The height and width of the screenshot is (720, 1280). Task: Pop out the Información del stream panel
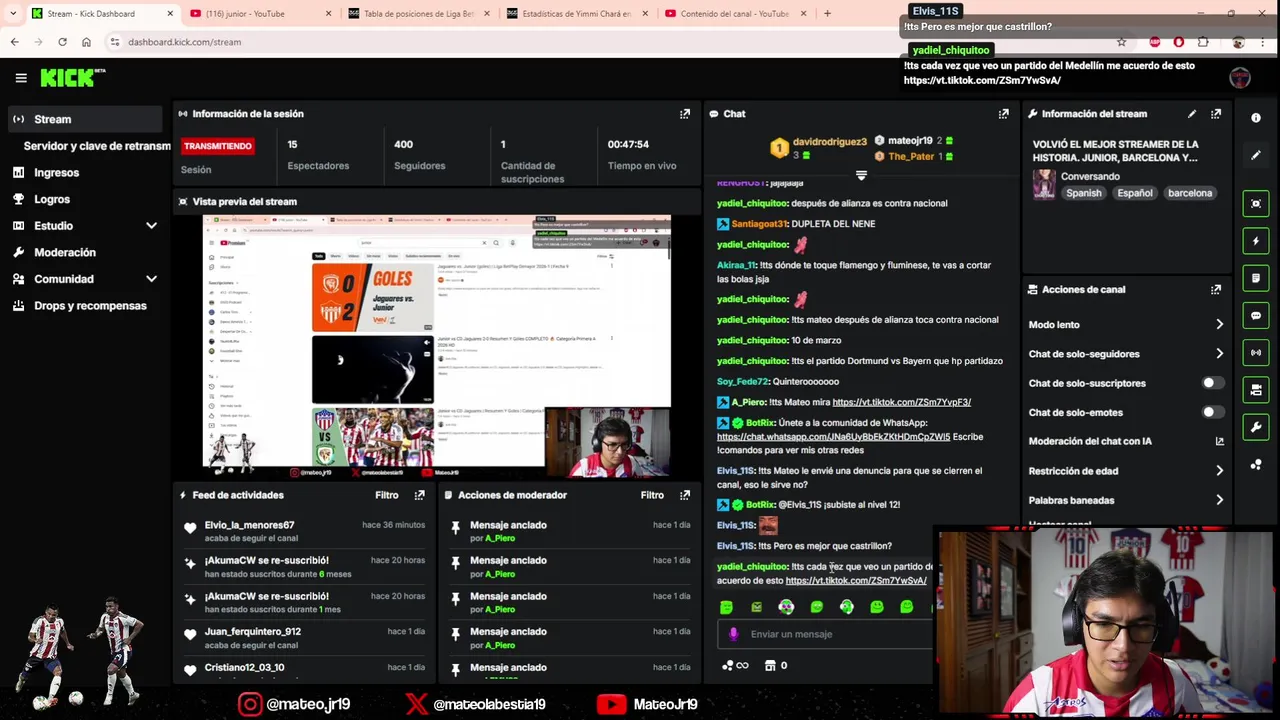1216,114
